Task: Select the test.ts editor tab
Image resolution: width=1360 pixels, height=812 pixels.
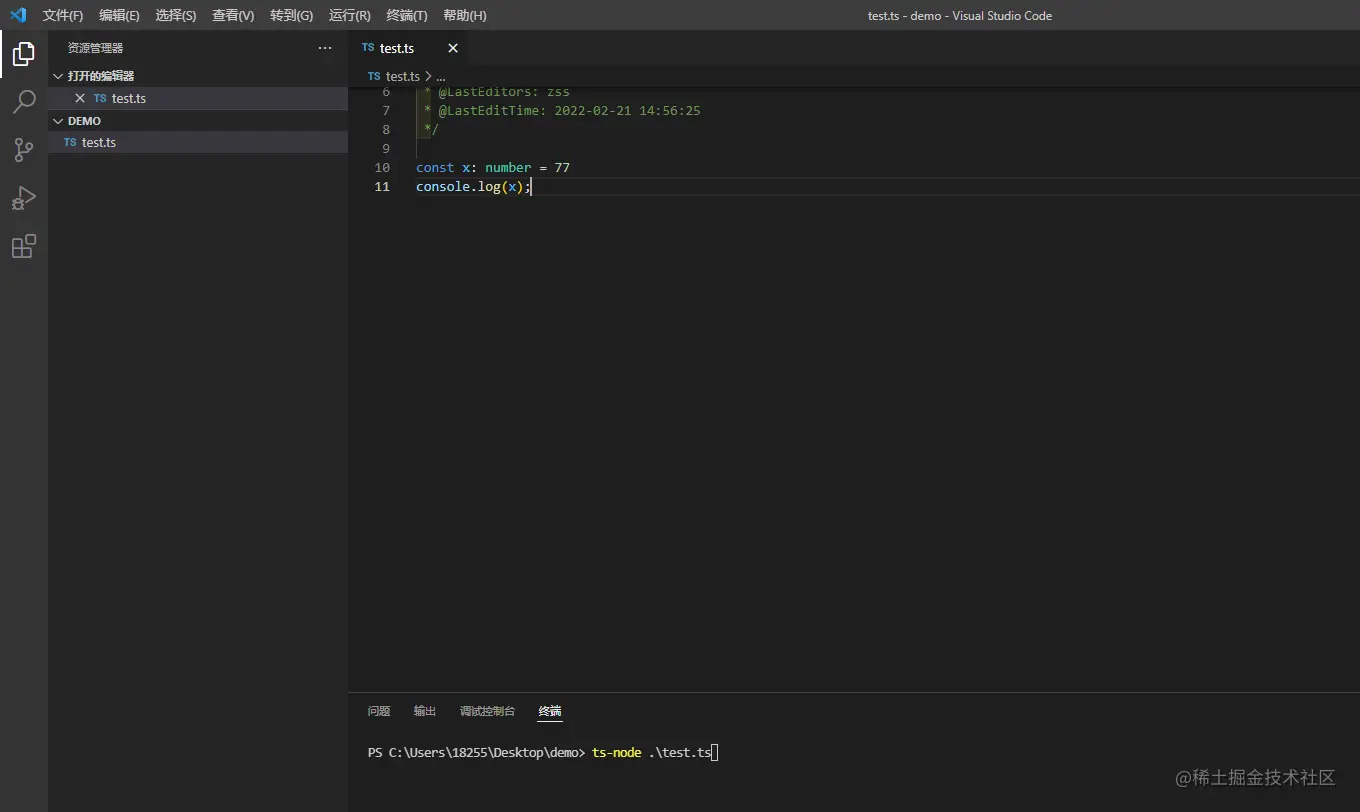Action: pos(409,48)
